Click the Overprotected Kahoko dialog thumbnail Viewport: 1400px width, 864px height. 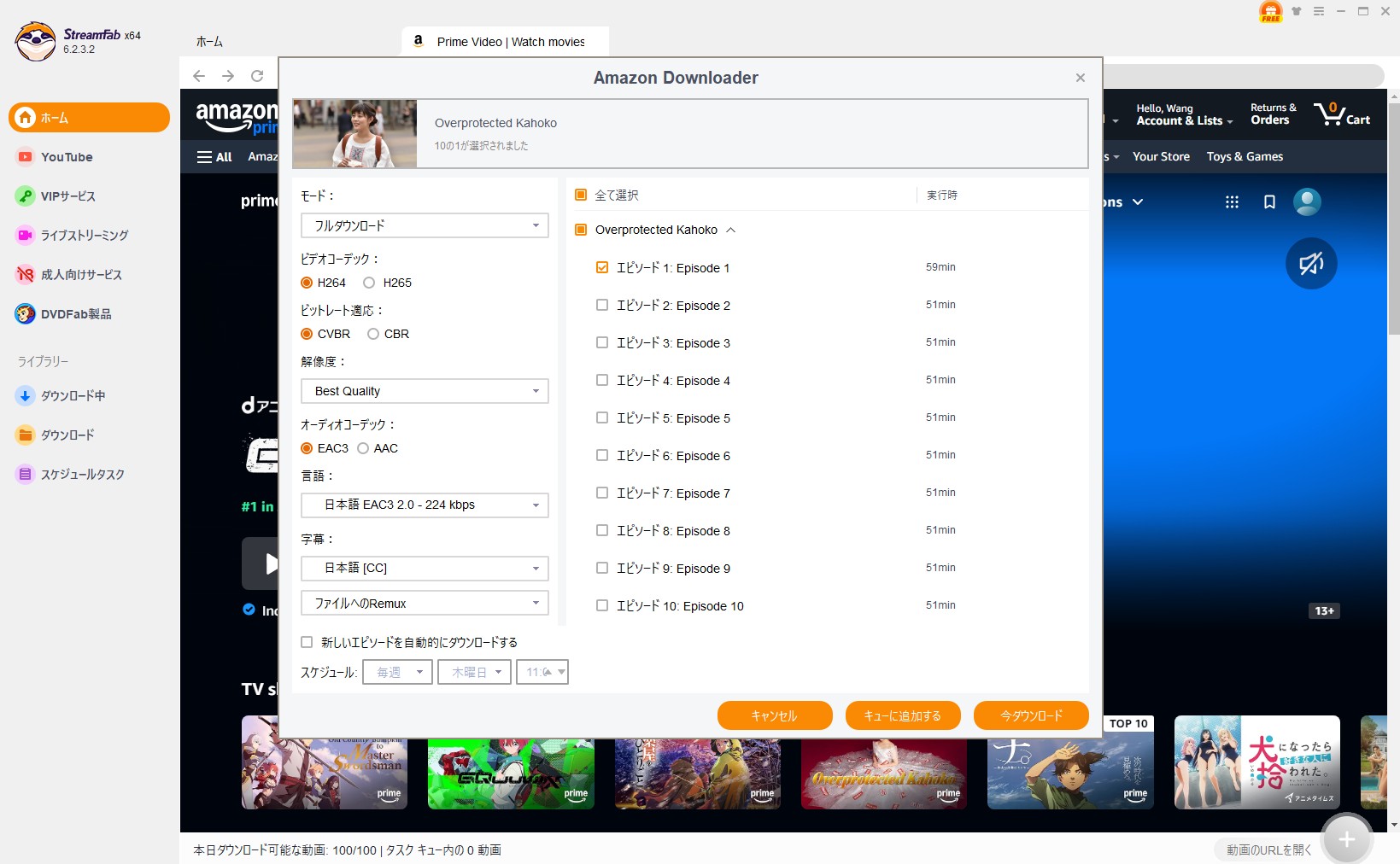(354, 133)
